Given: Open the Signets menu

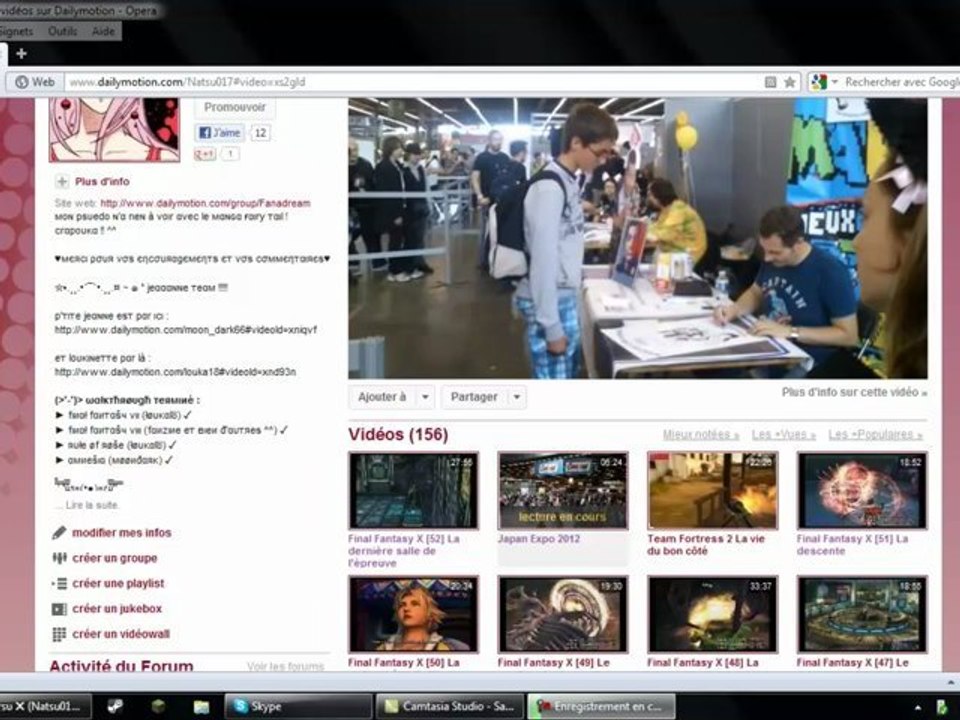Looking at the screenshot, I should (x=16, y=31).
